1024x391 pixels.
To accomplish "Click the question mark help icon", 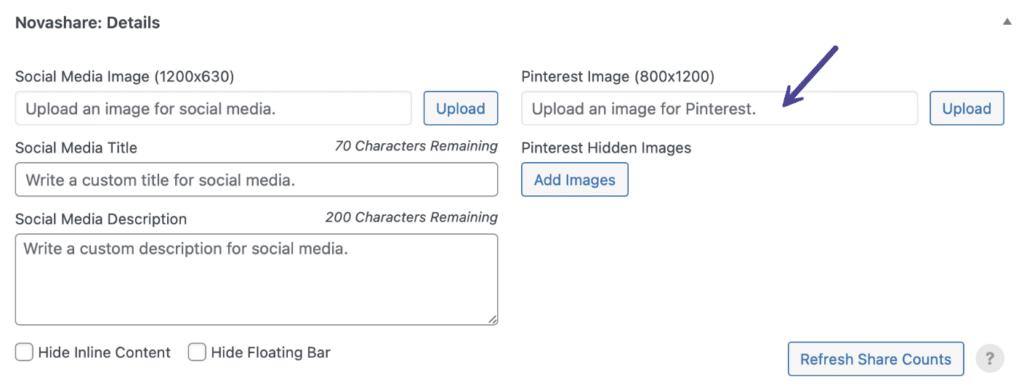I will 989,358.
